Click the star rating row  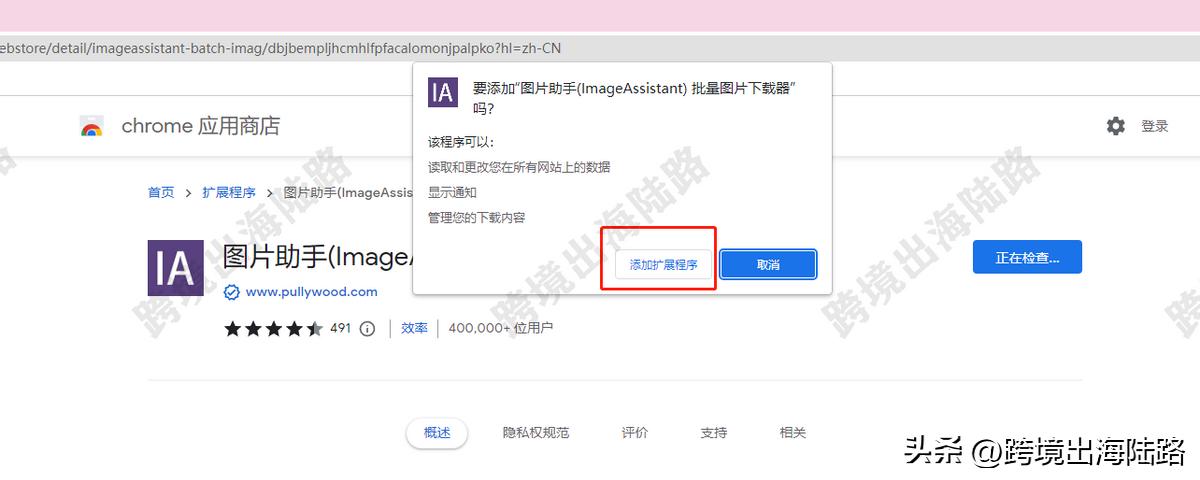tap(273, 328)
